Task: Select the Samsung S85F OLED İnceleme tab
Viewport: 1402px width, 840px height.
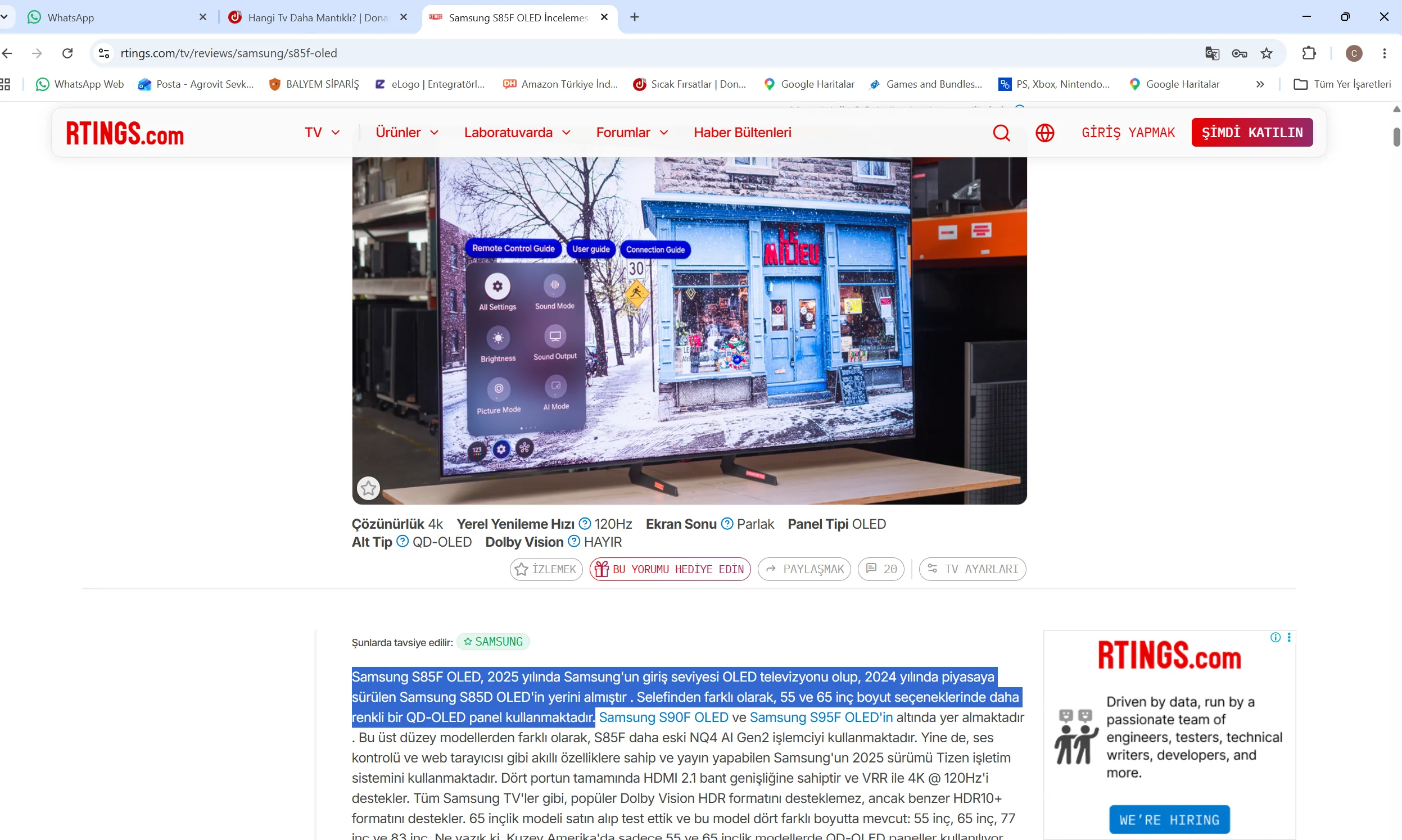Action: click(518, 17)
